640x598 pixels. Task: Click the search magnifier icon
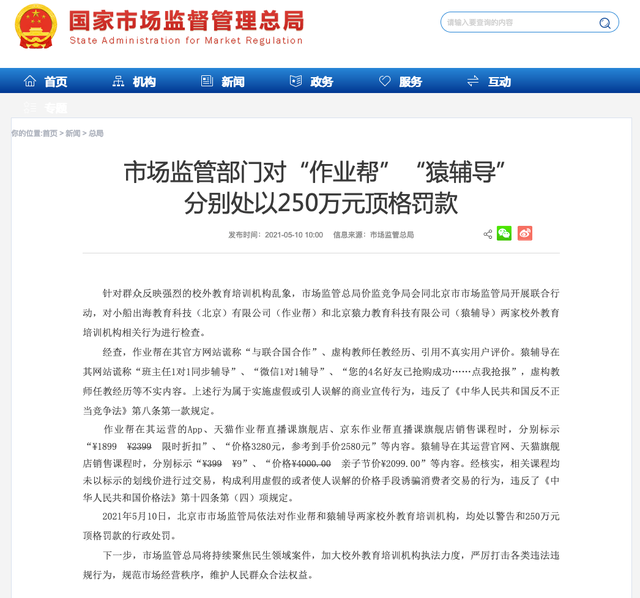[604, 23]
